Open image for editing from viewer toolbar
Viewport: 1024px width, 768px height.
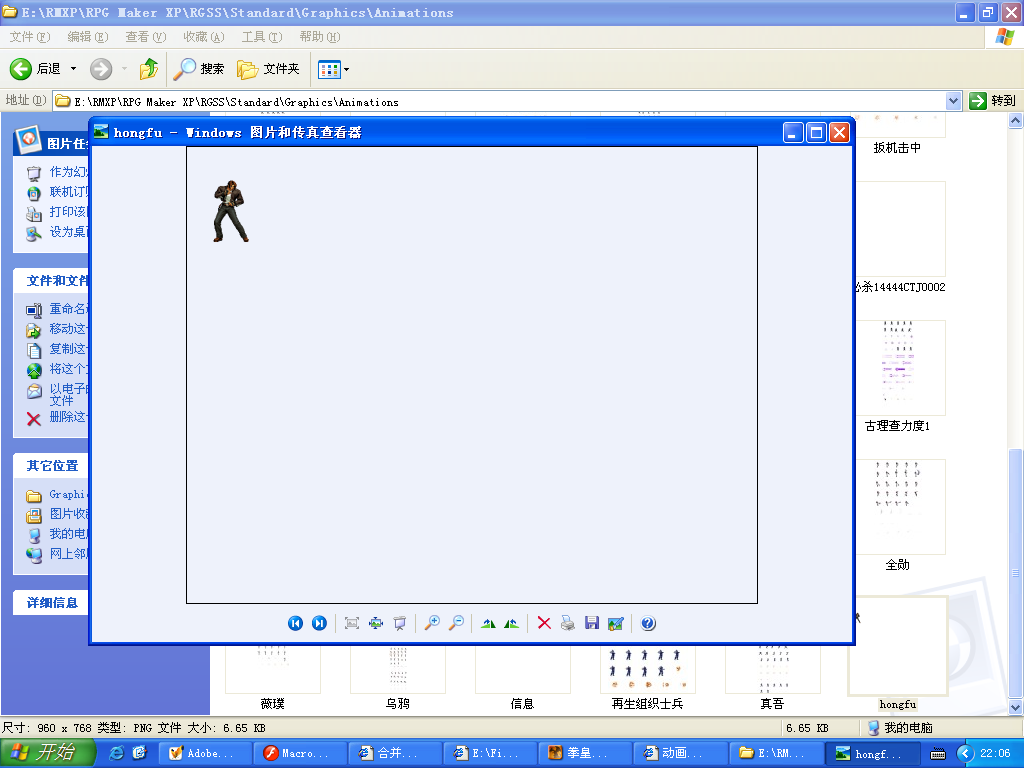coord(616,623)
